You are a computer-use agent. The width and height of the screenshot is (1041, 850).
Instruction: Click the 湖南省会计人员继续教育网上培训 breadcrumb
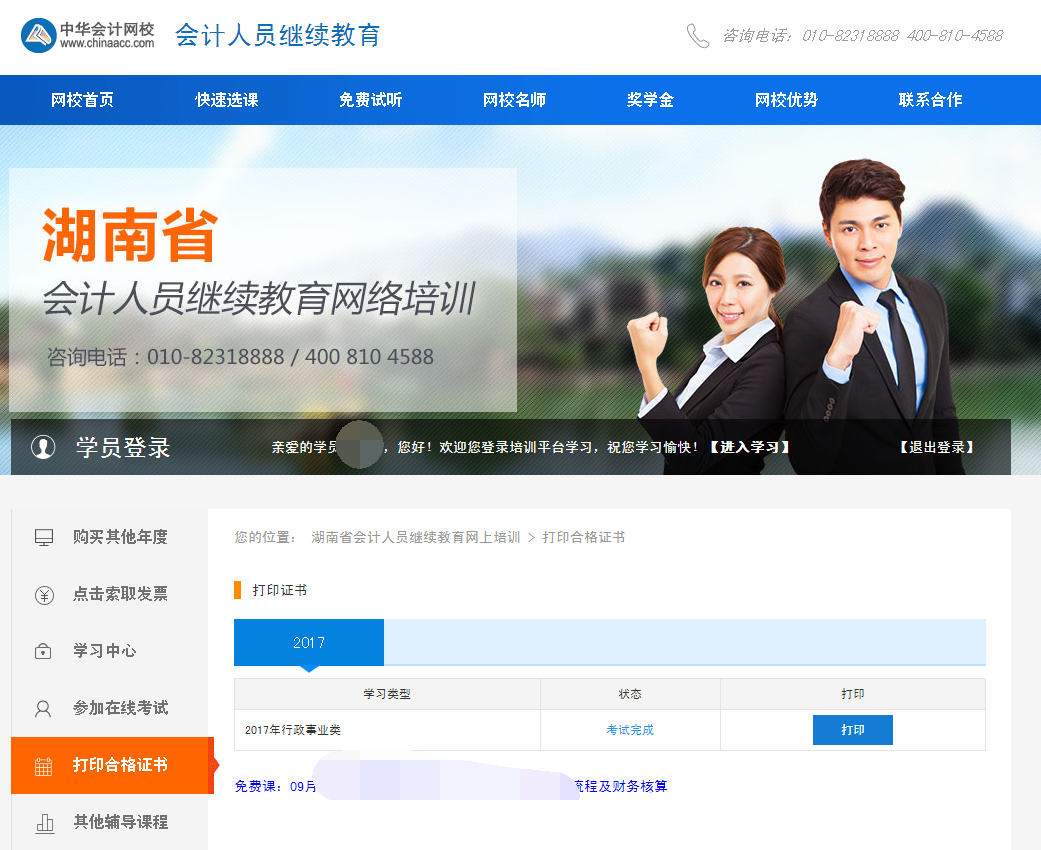[x=415, y=537]
